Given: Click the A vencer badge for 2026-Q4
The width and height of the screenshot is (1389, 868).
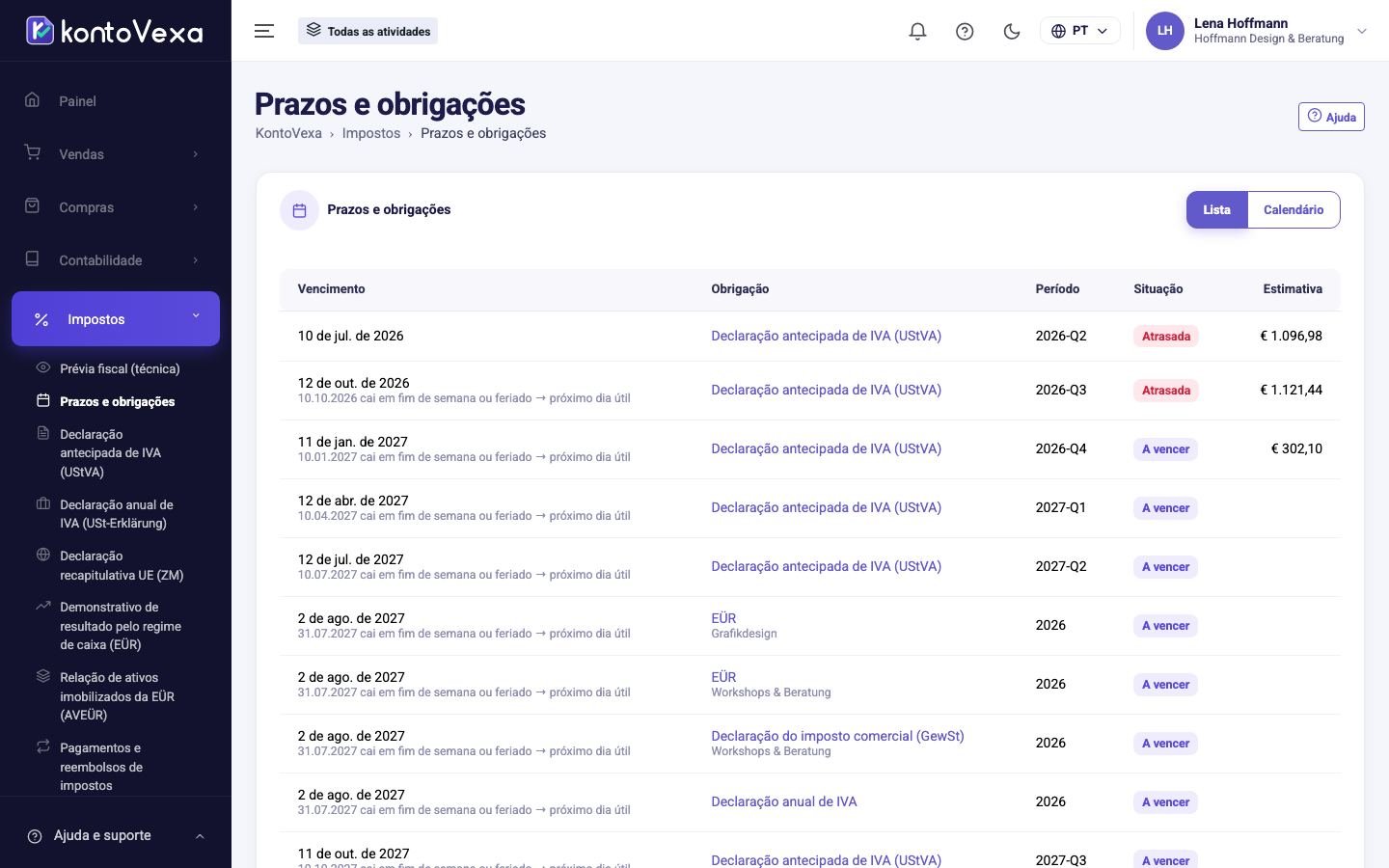Looking at the screenshot, I should point(1165,449).
